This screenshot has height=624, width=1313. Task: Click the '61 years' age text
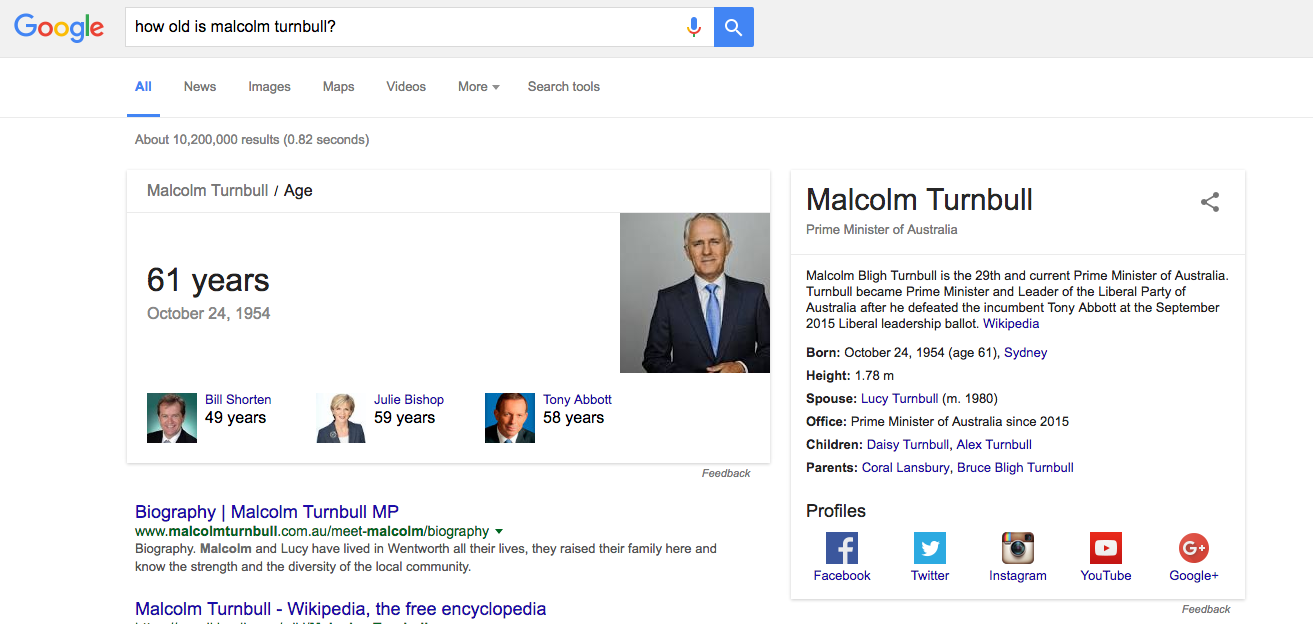[208, 280]
